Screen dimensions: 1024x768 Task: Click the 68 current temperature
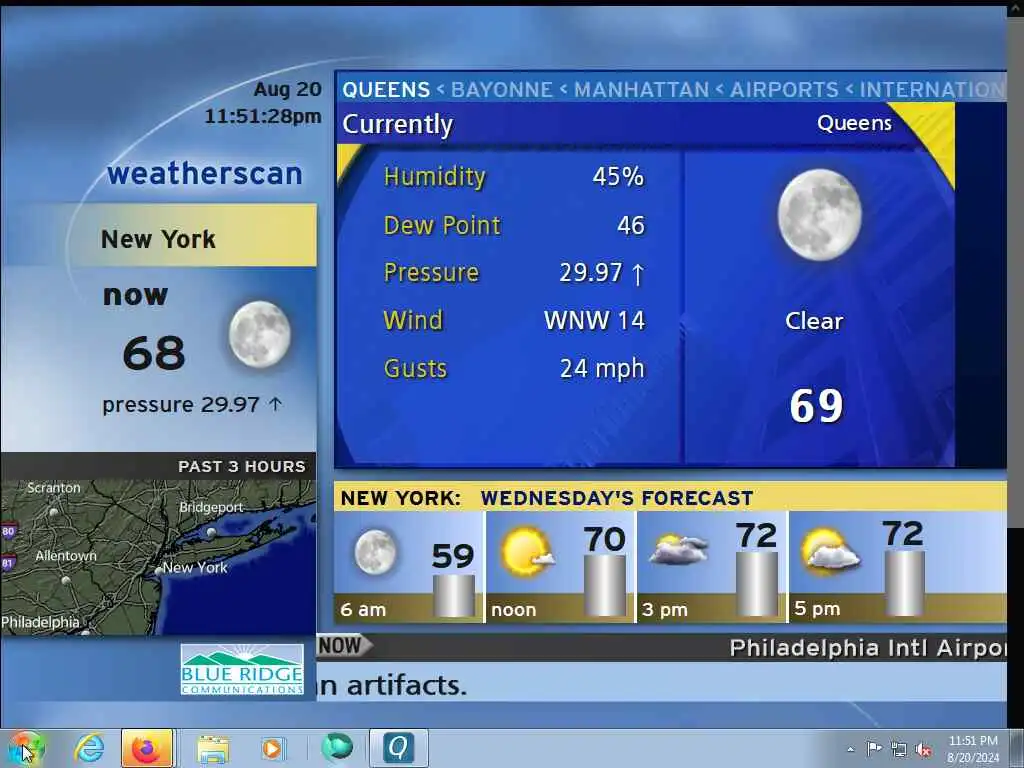(x=154, y=353)
